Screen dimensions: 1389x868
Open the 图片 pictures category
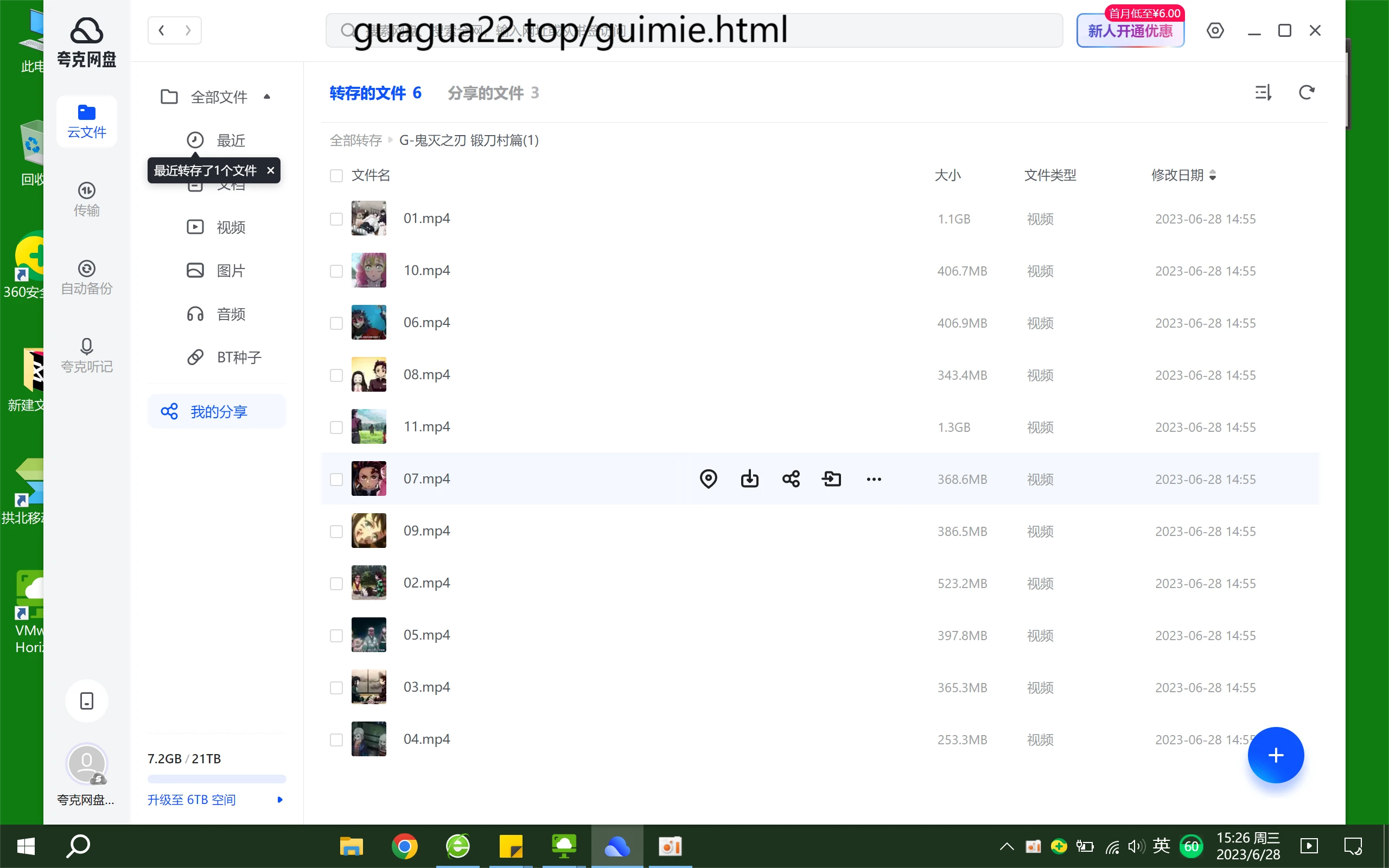click(x=216, y=270)
